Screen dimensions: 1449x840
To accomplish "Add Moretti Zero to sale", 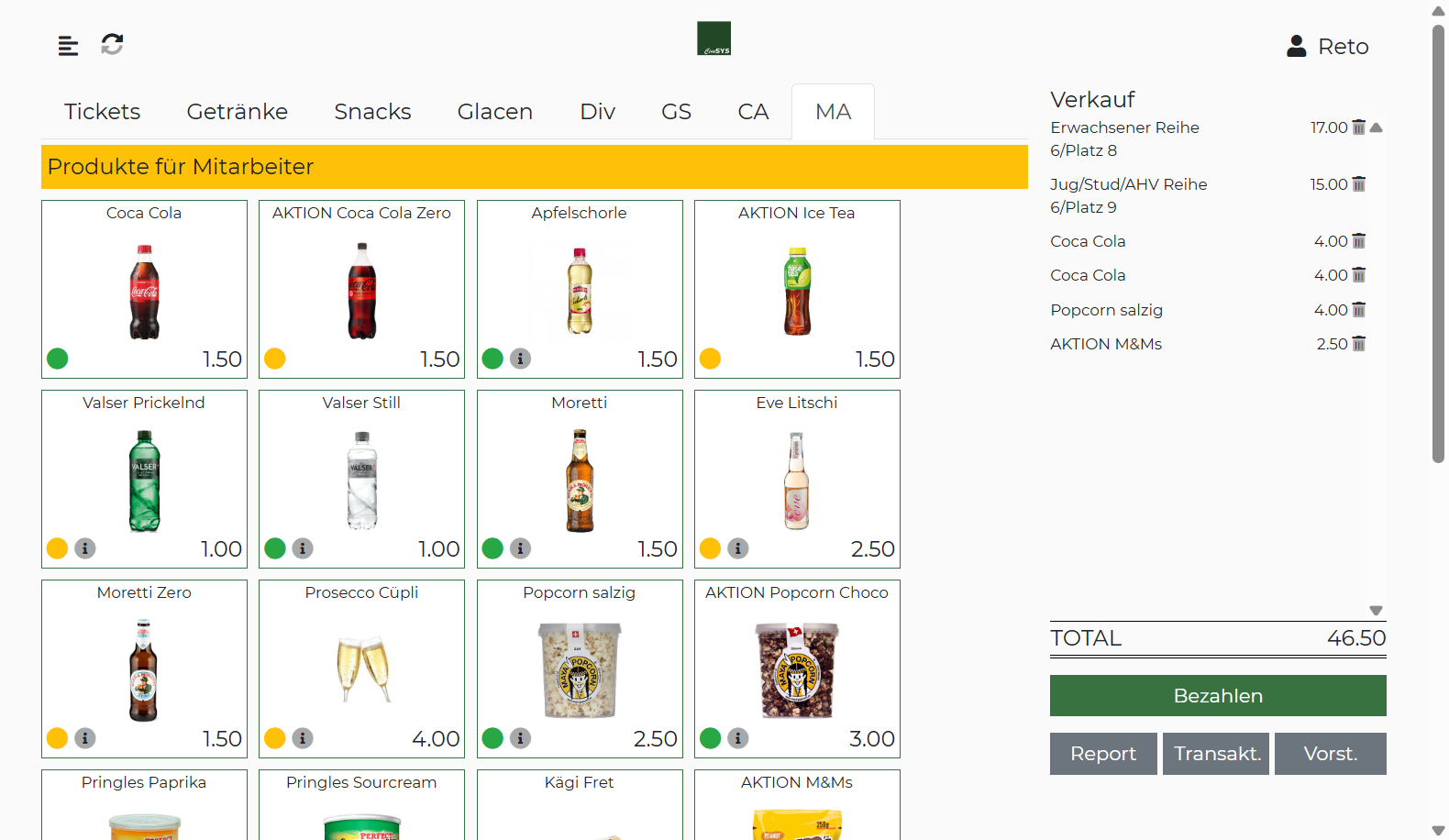I will tap(144, 671).
